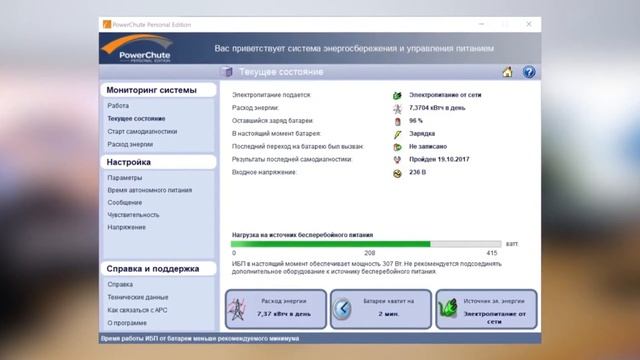Click the self-test result icon near Пройден
Image resolution: width=640 pixels, height=360 pixels.
[x=397, y=160]
